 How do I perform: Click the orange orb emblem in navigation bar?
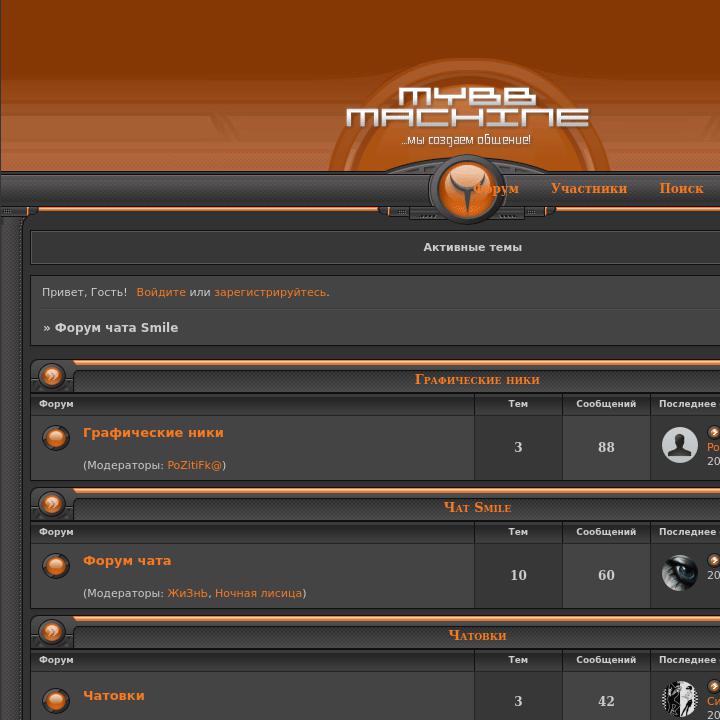(x=467, y=189)
